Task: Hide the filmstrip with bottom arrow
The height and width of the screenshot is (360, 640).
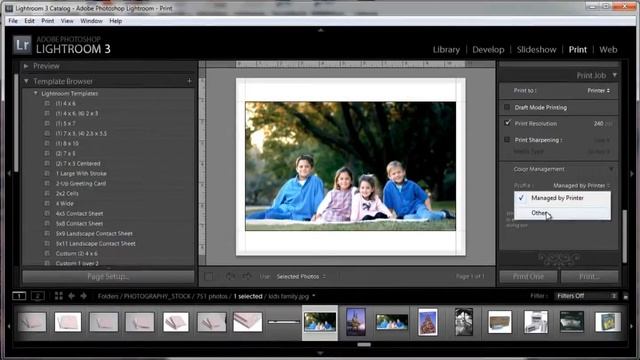Action: 320,353
